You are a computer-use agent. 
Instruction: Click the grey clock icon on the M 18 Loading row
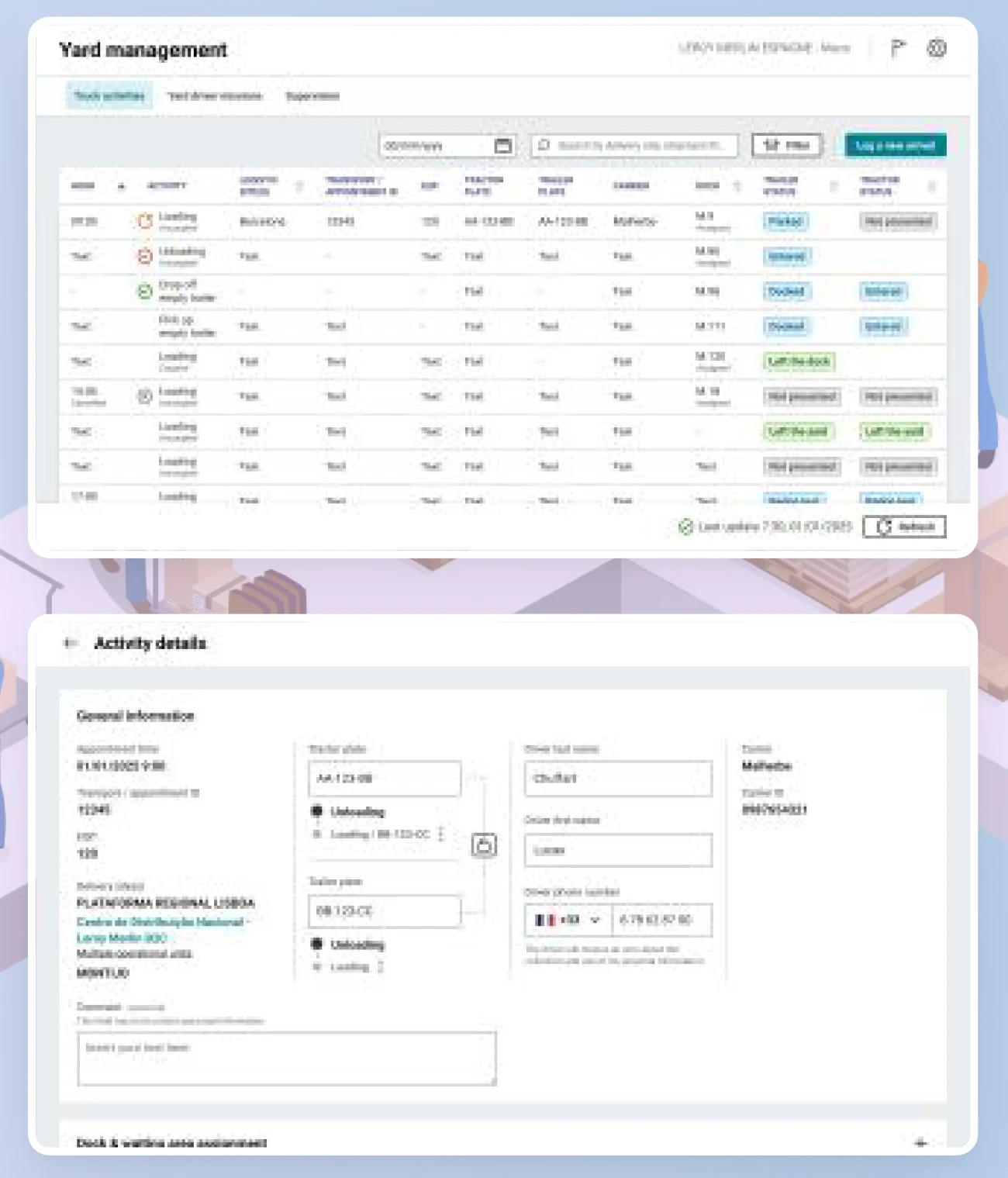145,396
